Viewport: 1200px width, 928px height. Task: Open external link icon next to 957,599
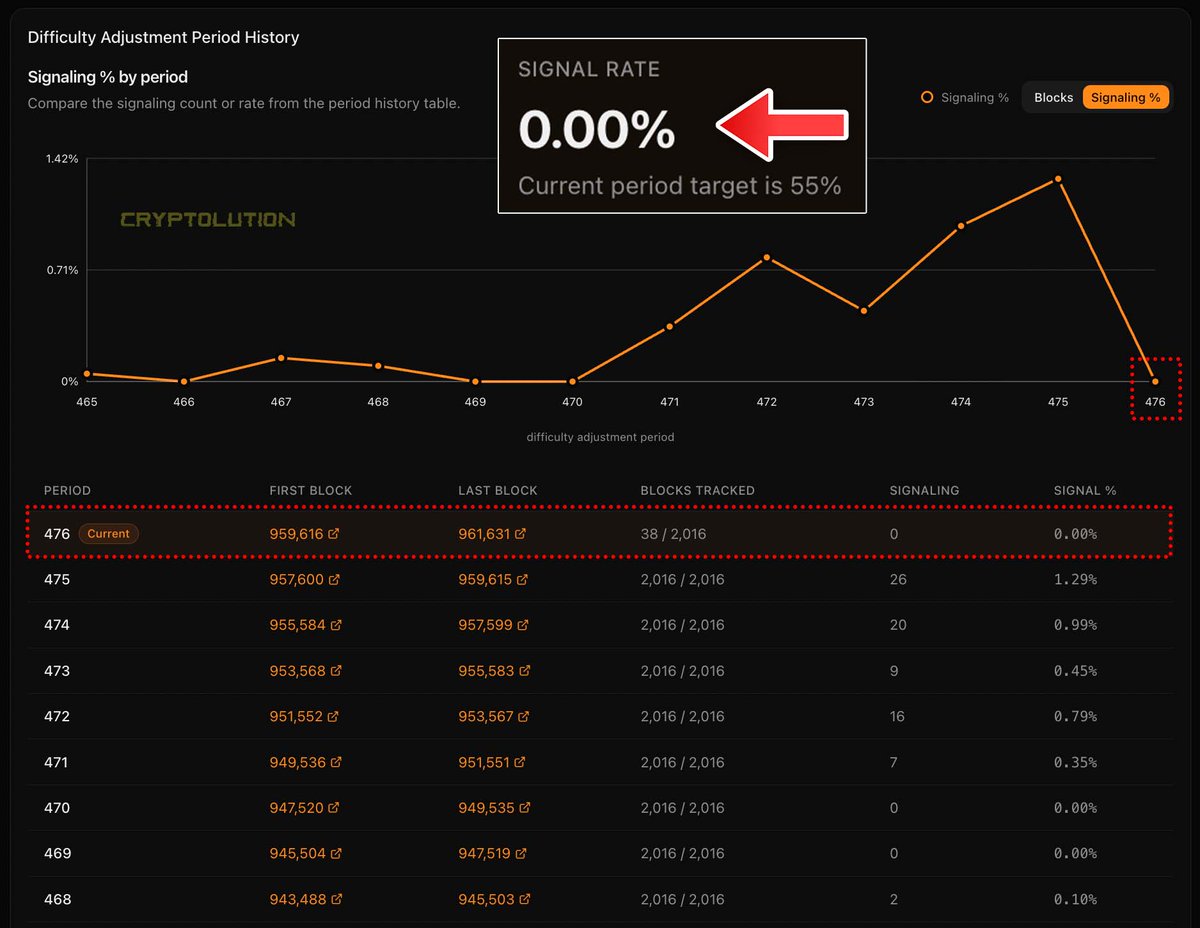tap(523, 625)
